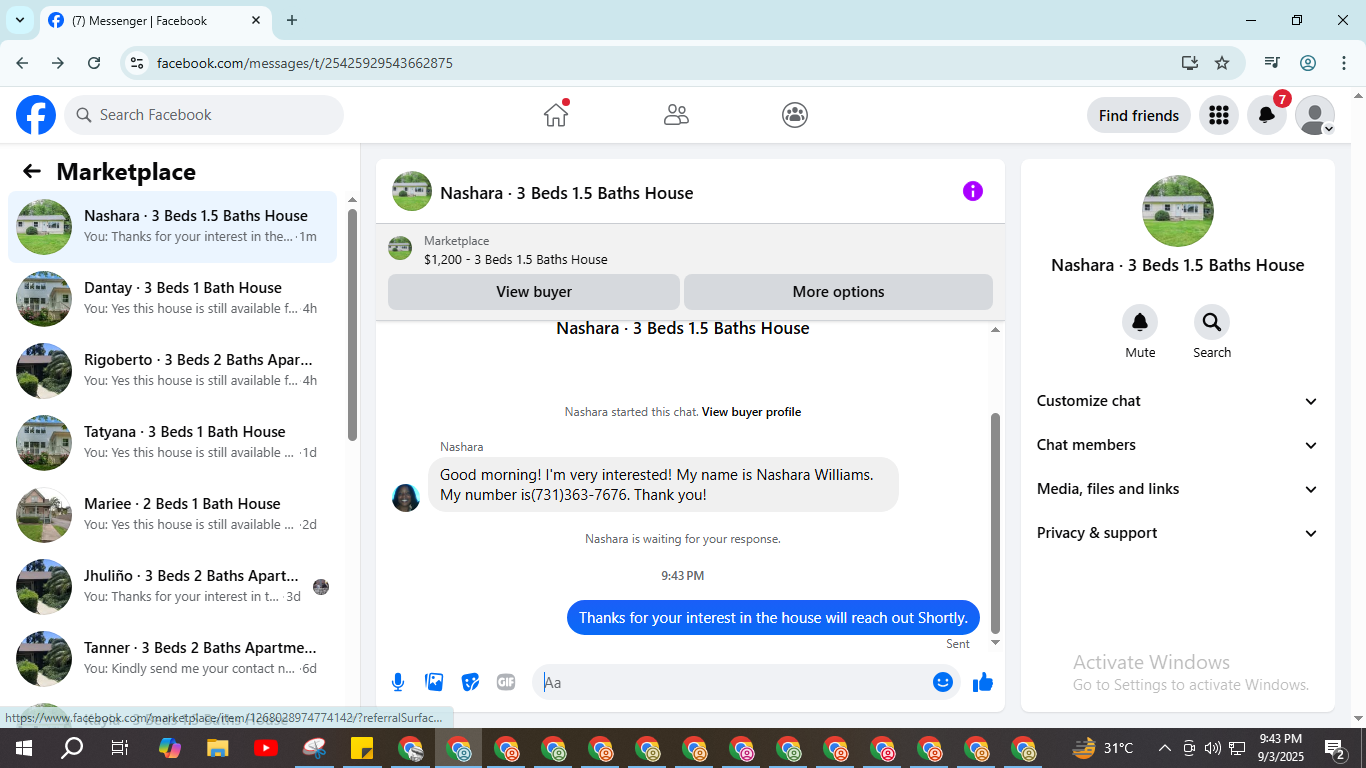This screenshot has width=1366, height=768.
Task: Open the Jhuliño 3 Beds 2 Baths chat
Action: point(172,586)
